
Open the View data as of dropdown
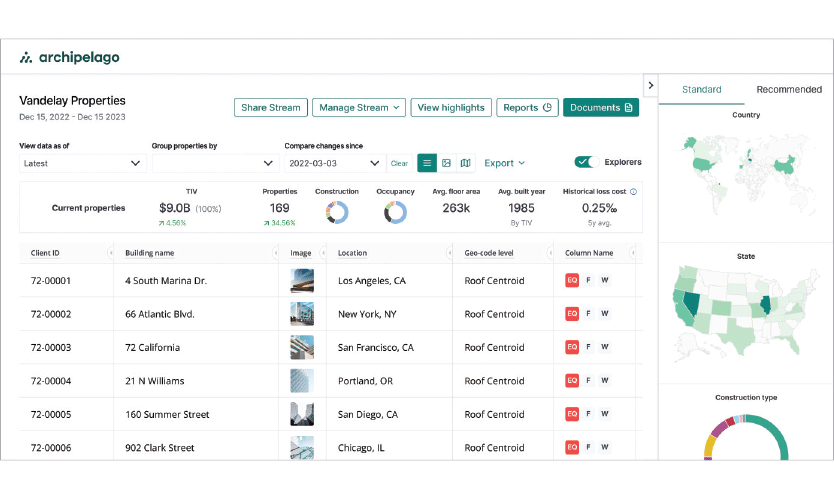(82, 163)
